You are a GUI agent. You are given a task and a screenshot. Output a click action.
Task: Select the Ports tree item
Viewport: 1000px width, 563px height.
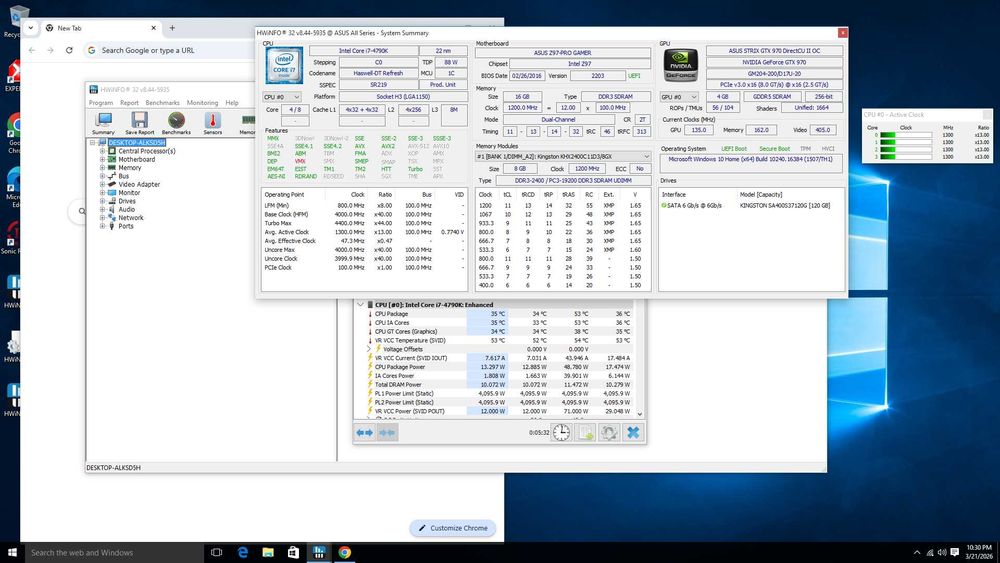point(126,226)
